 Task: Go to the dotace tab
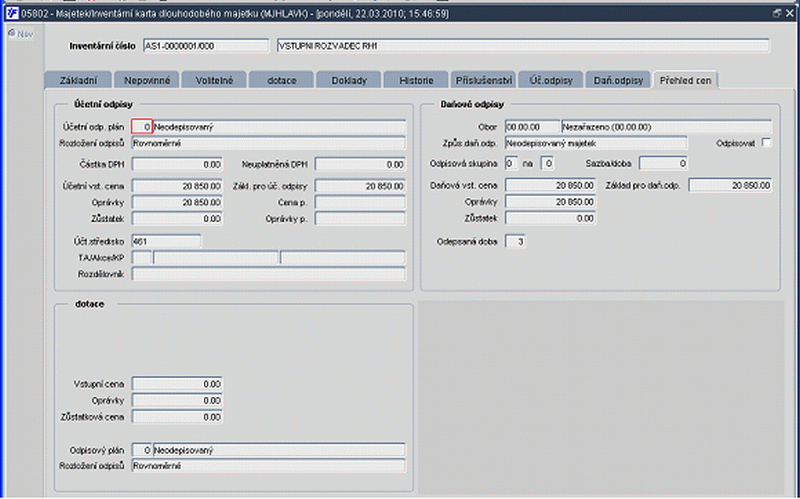click(282, 80)
